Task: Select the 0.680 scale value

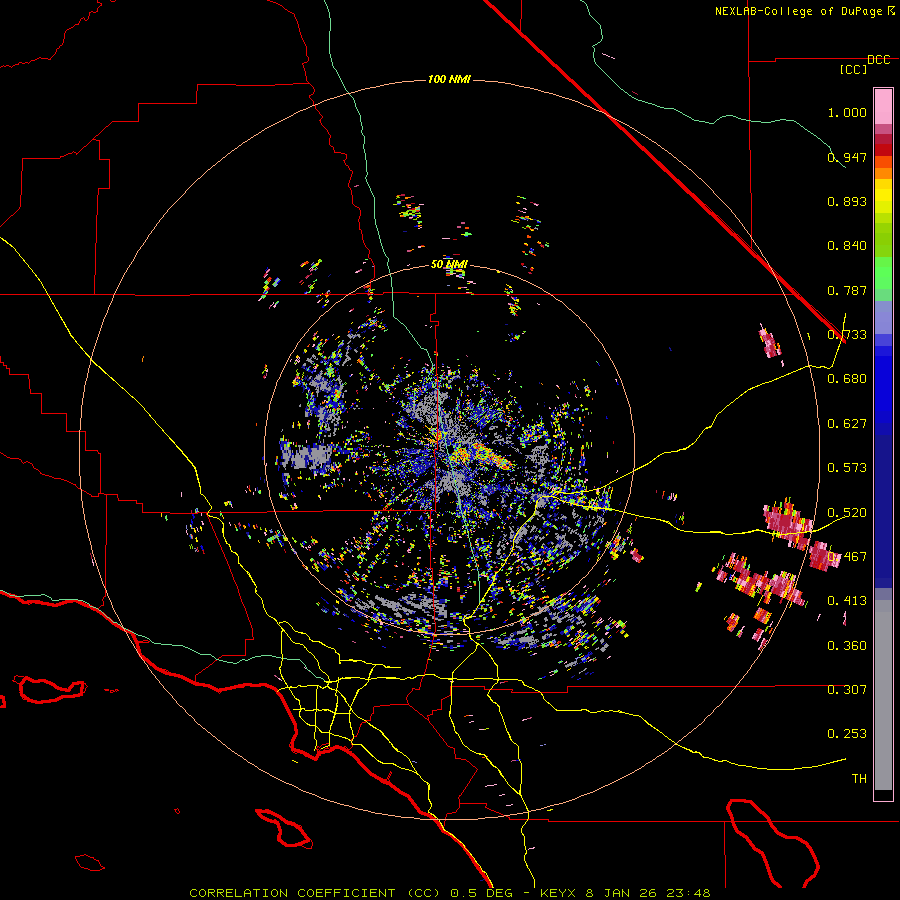Action: 847,379
